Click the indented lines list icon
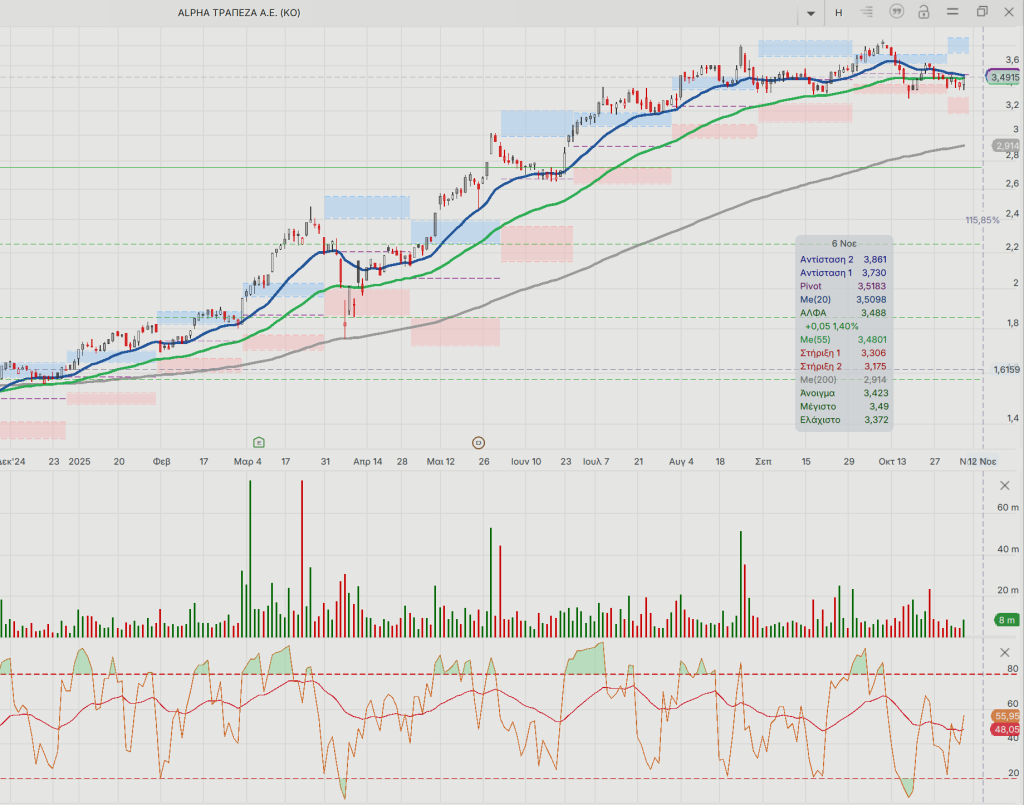 [867, 12]
